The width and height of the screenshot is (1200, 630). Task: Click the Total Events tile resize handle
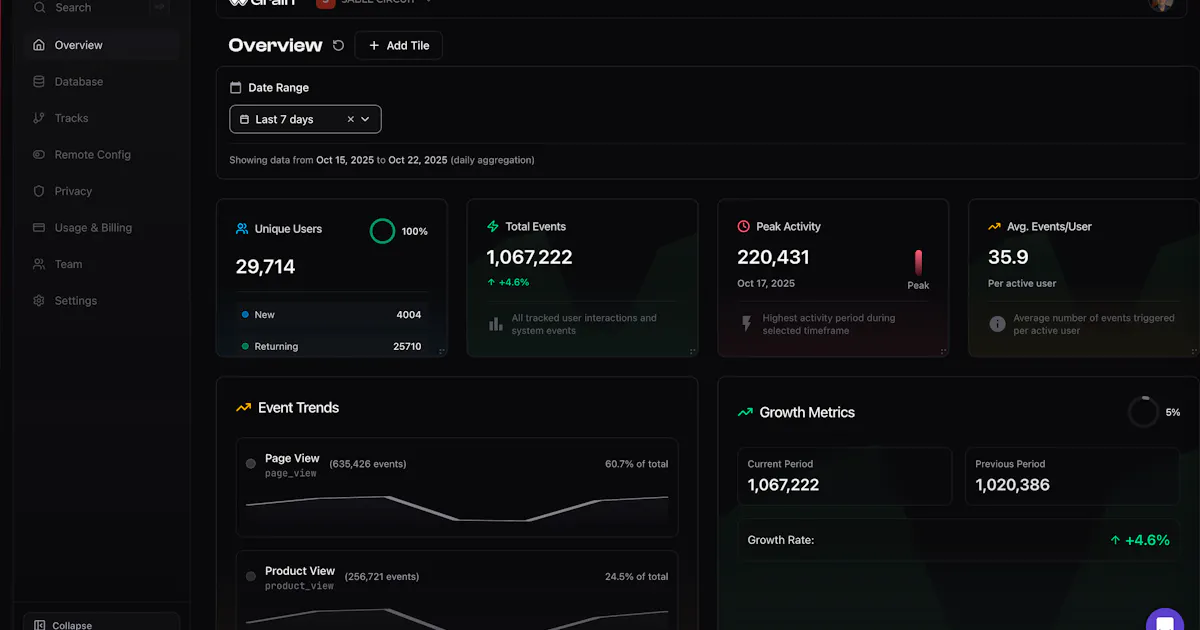click(692, 351)
